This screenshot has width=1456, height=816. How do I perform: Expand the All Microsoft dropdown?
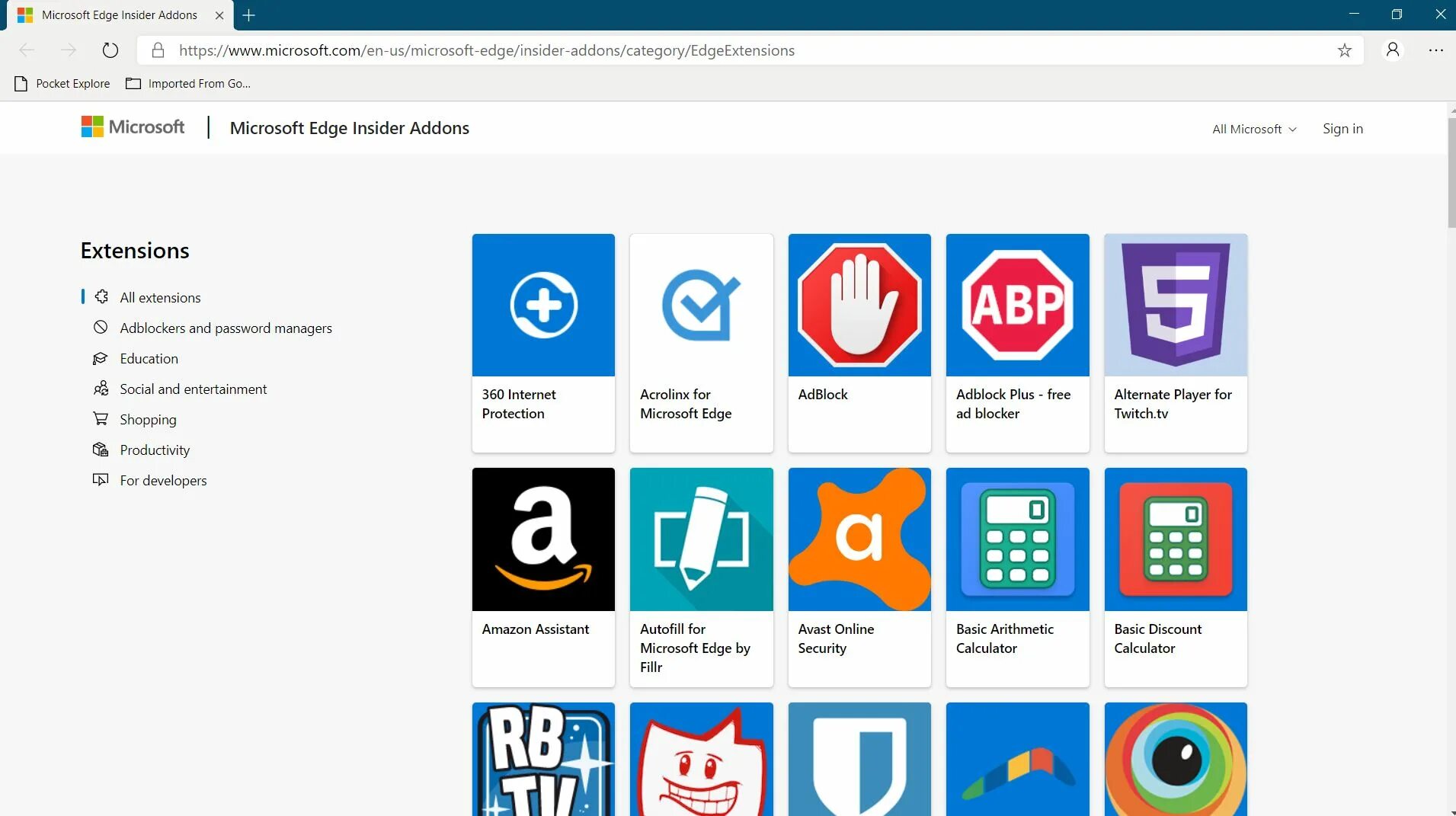1254,130
